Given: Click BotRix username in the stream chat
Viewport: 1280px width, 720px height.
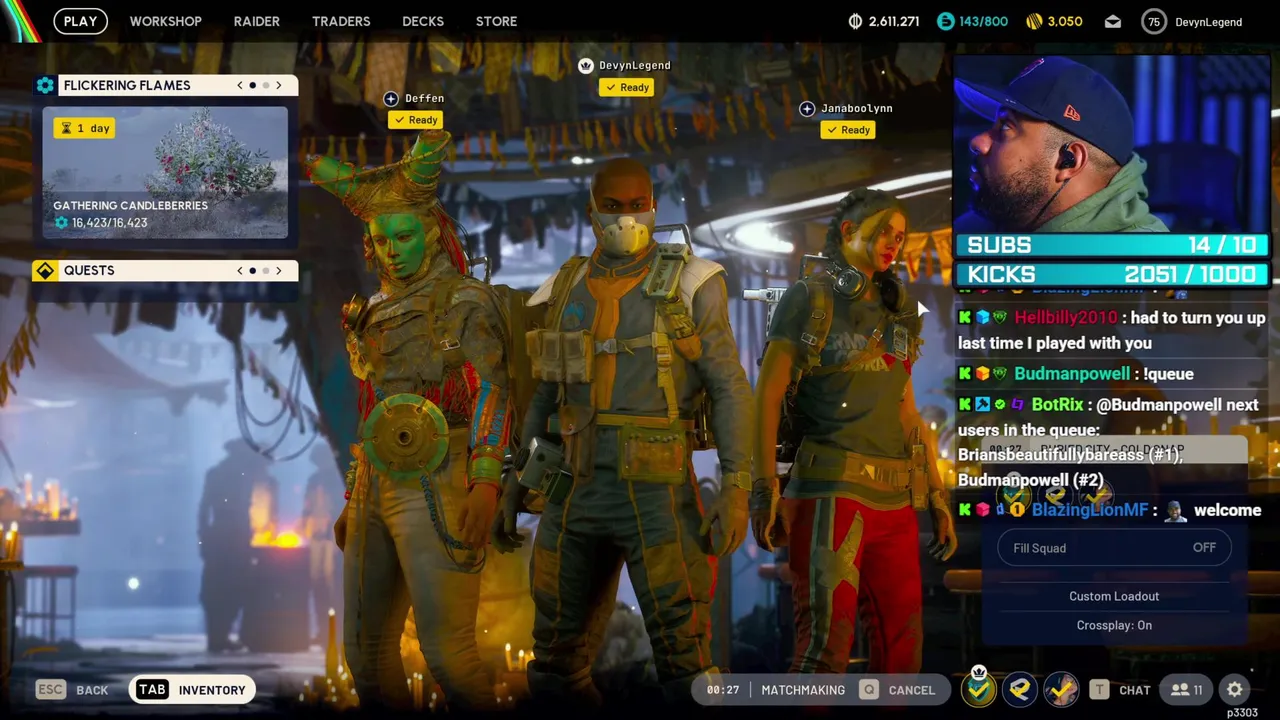Looking at the screenshot, I should pyautogui.click(x=1058, y=405).
